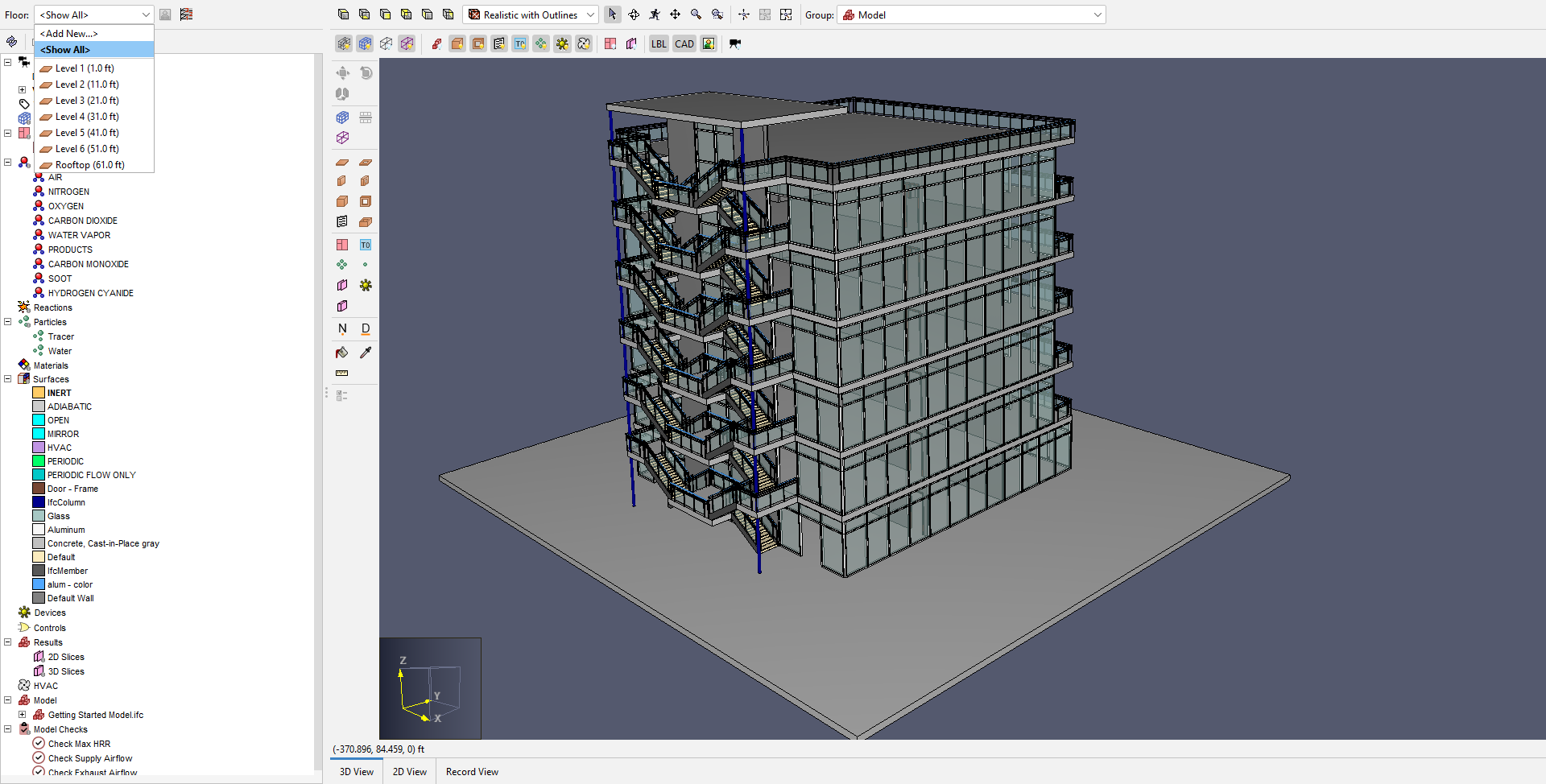The image size is (1546, 784).
Task: Activate the Pan view tool
Action: tap(676, 14)
